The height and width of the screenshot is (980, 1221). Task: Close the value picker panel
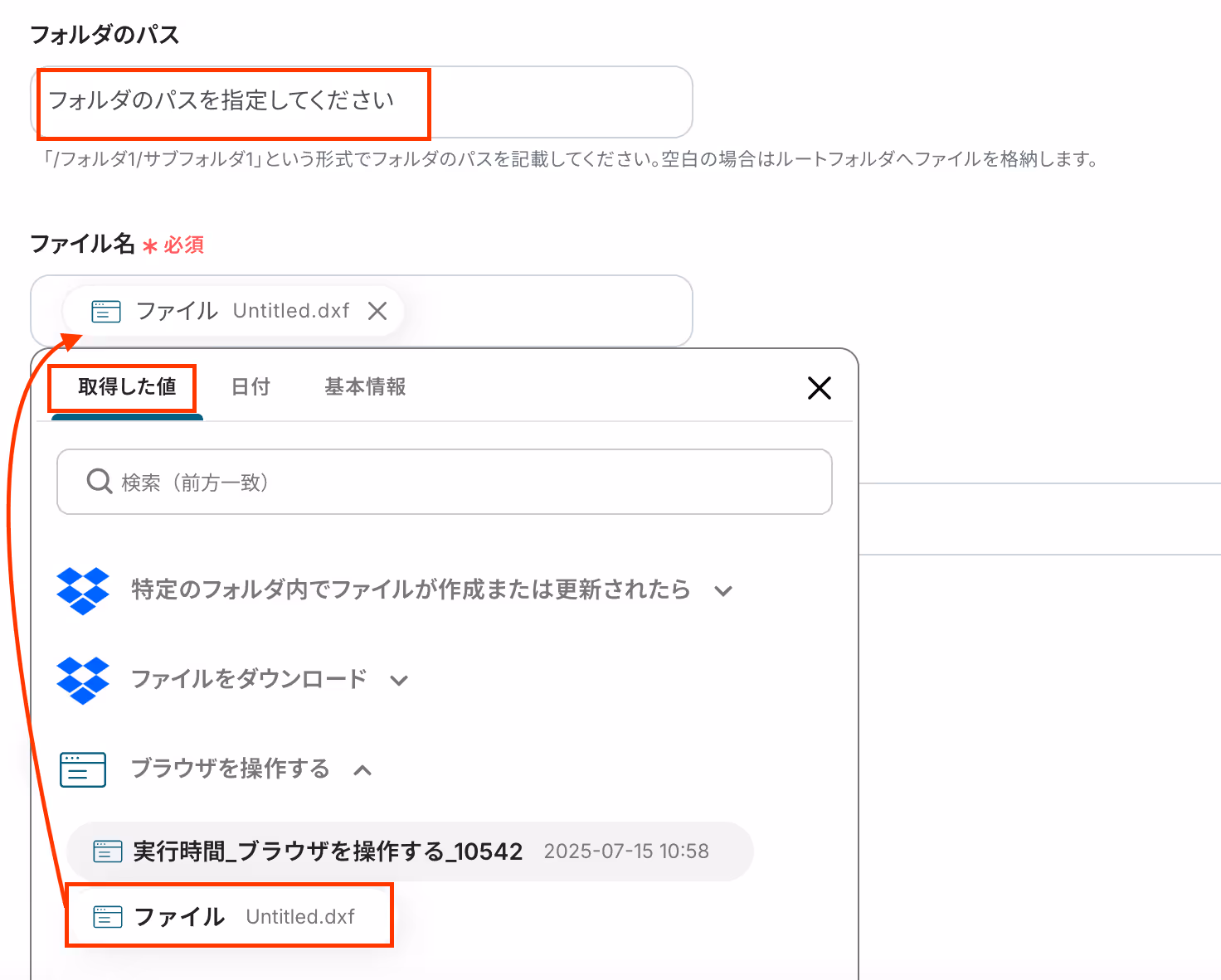coord(820,387)
